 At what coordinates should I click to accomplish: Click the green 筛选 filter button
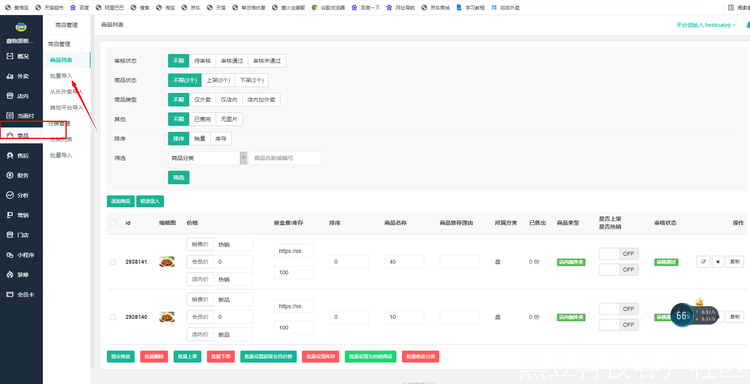pyautogui.click(x=178, y=177)
